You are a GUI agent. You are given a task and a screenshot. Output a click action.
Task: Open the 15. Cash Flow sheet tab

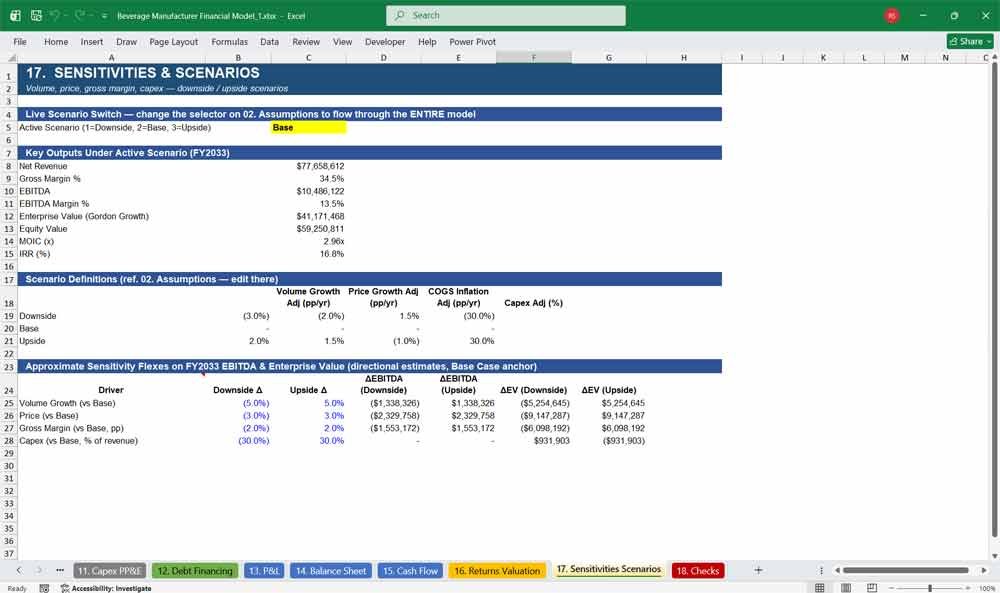pos(410,571)
